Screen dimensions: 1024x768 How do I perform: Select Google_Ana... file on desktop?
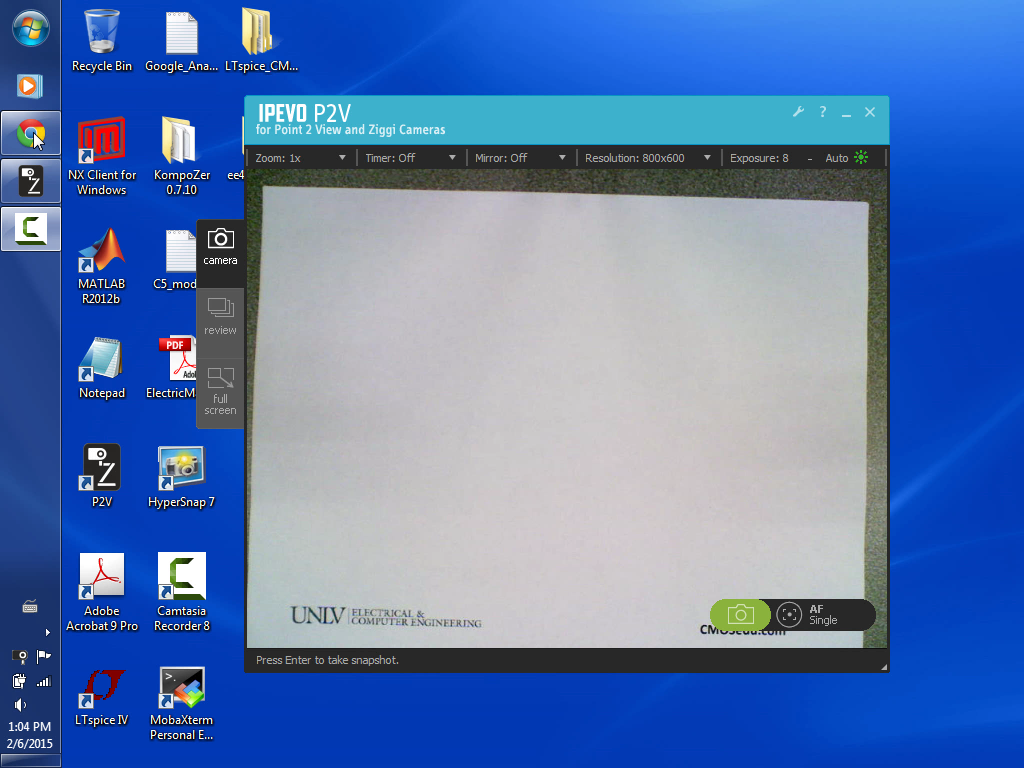tap(182, 40)
